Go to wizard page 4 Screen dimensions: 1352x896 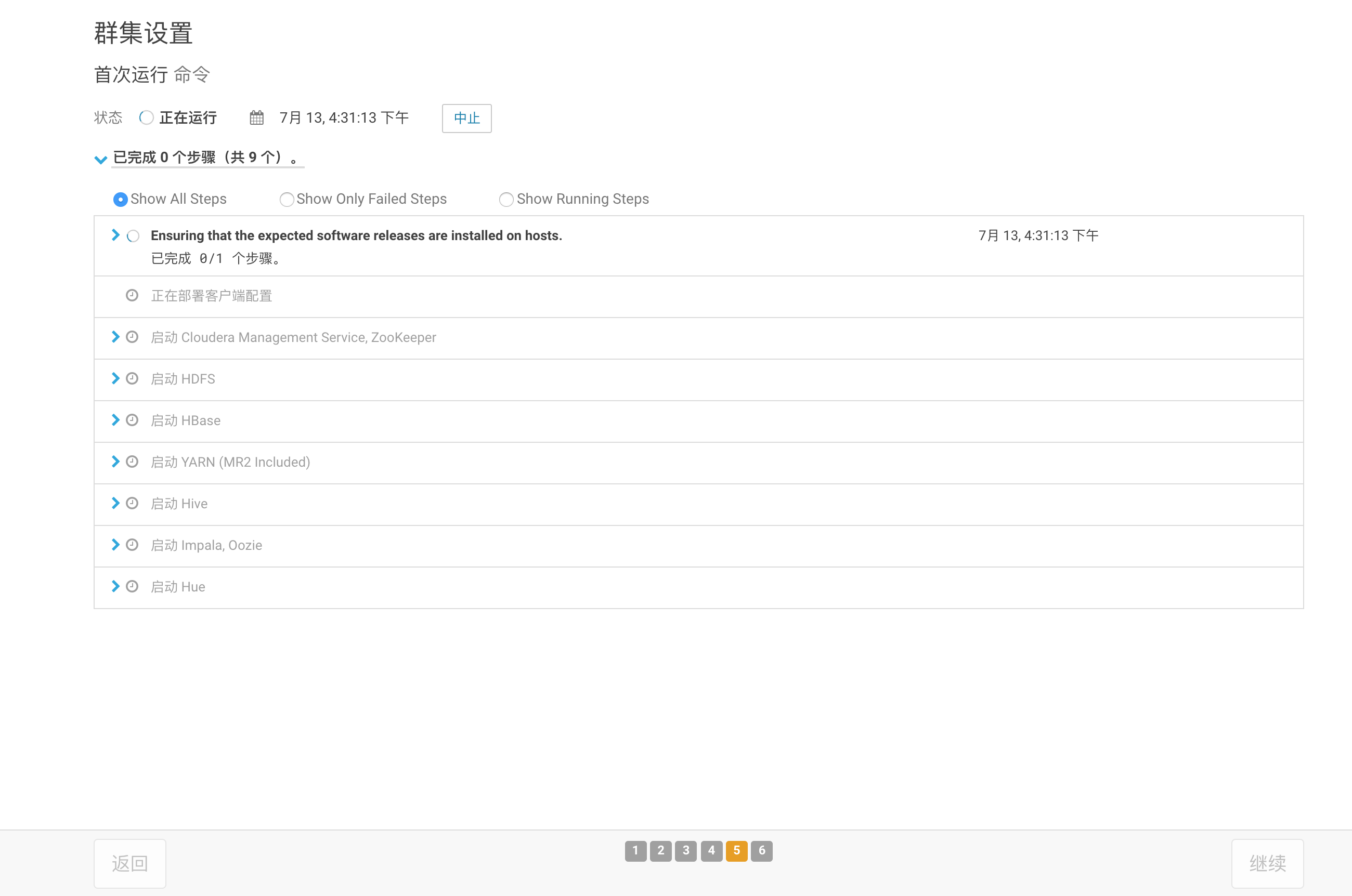[711, 850]
